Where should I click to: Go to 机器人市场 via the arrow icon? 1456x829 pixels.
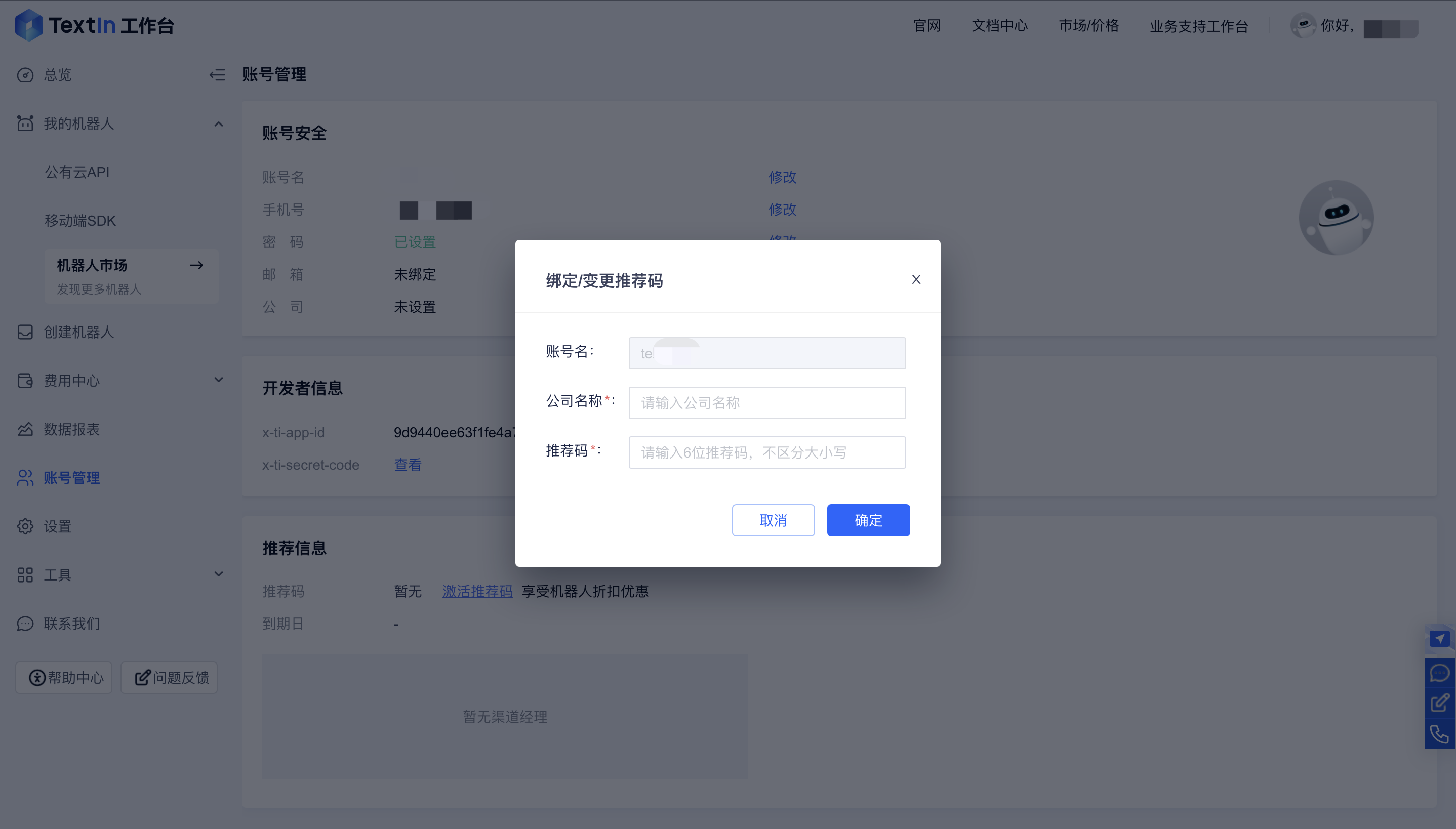(196, 265)
